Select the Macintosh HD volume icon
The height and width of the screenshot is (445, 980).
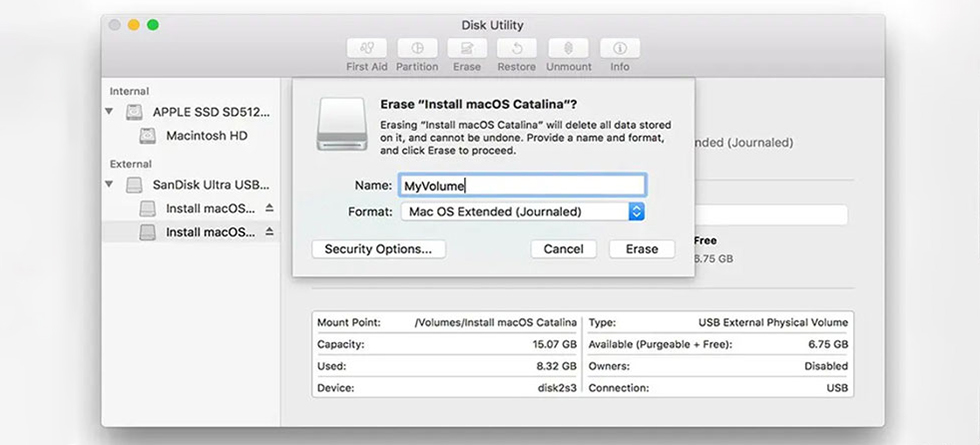click(148, 136)
